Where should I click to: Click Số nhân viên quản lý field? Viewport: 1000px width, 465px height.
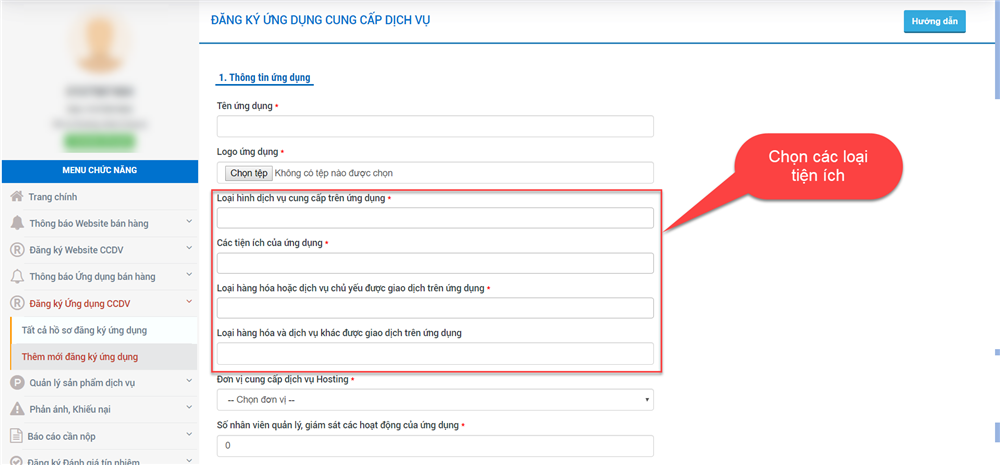point(435,446)
